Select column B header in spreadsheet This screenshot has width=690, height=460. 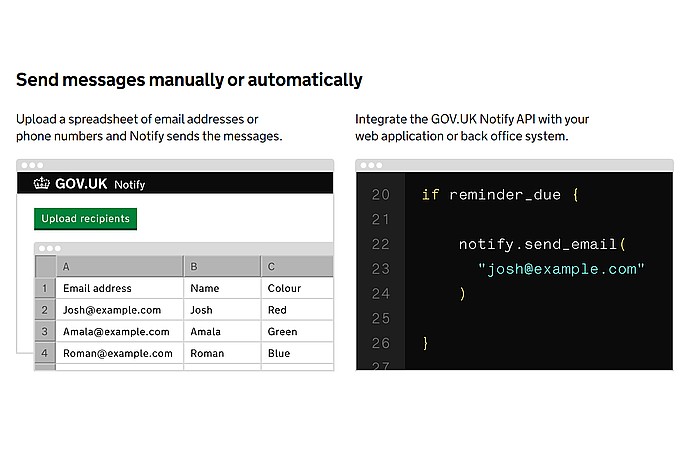[x=222, y=266]
